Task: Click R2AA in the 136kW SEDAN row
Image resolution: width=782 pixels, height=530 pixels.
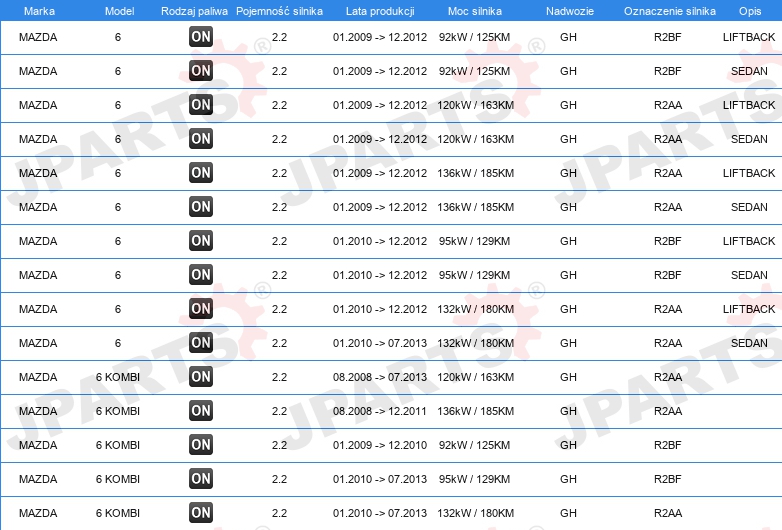Action: tap(668, 207)
